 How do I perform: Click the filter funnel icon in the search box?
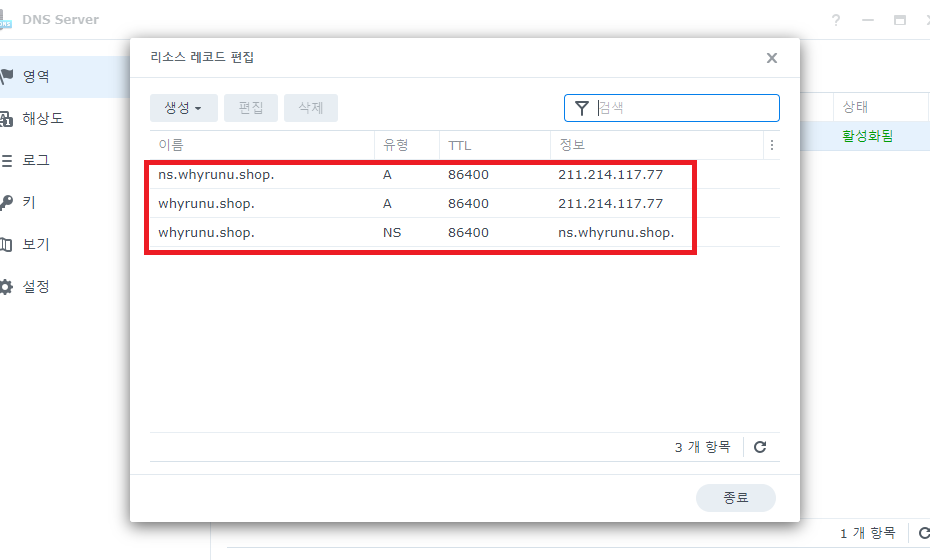click(582, 108)
